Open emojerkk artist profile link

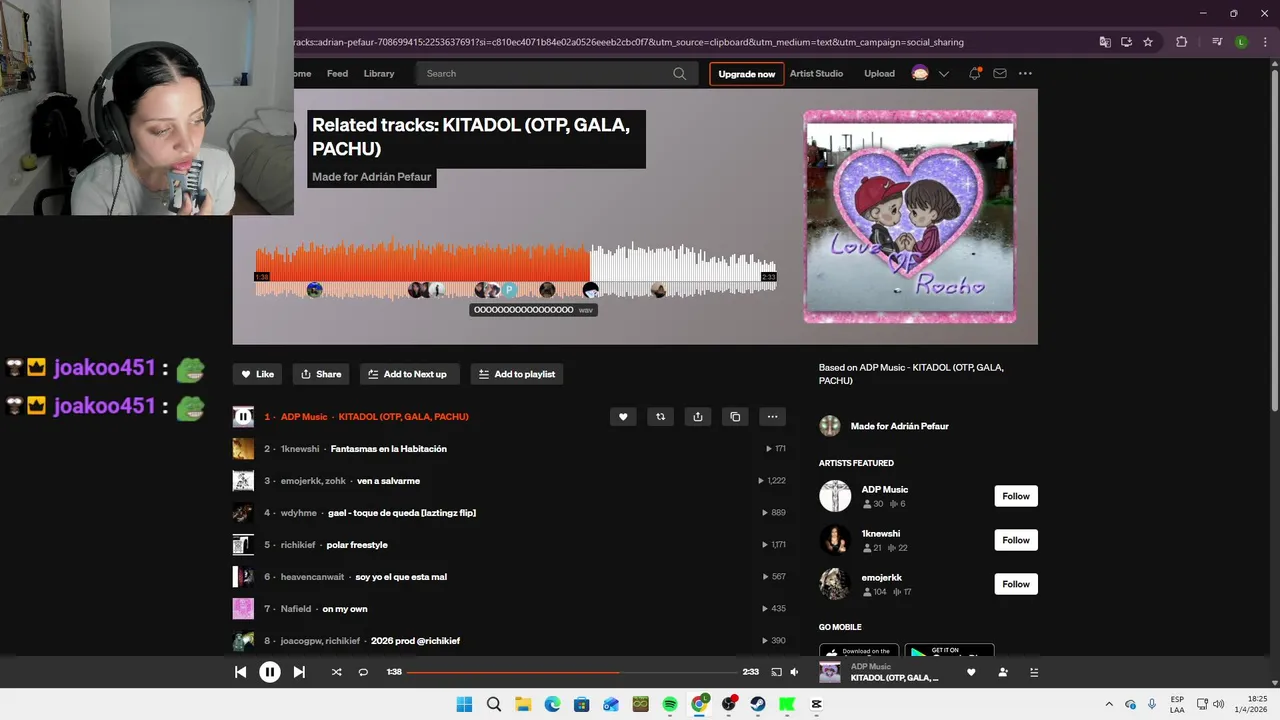[882, 578]
